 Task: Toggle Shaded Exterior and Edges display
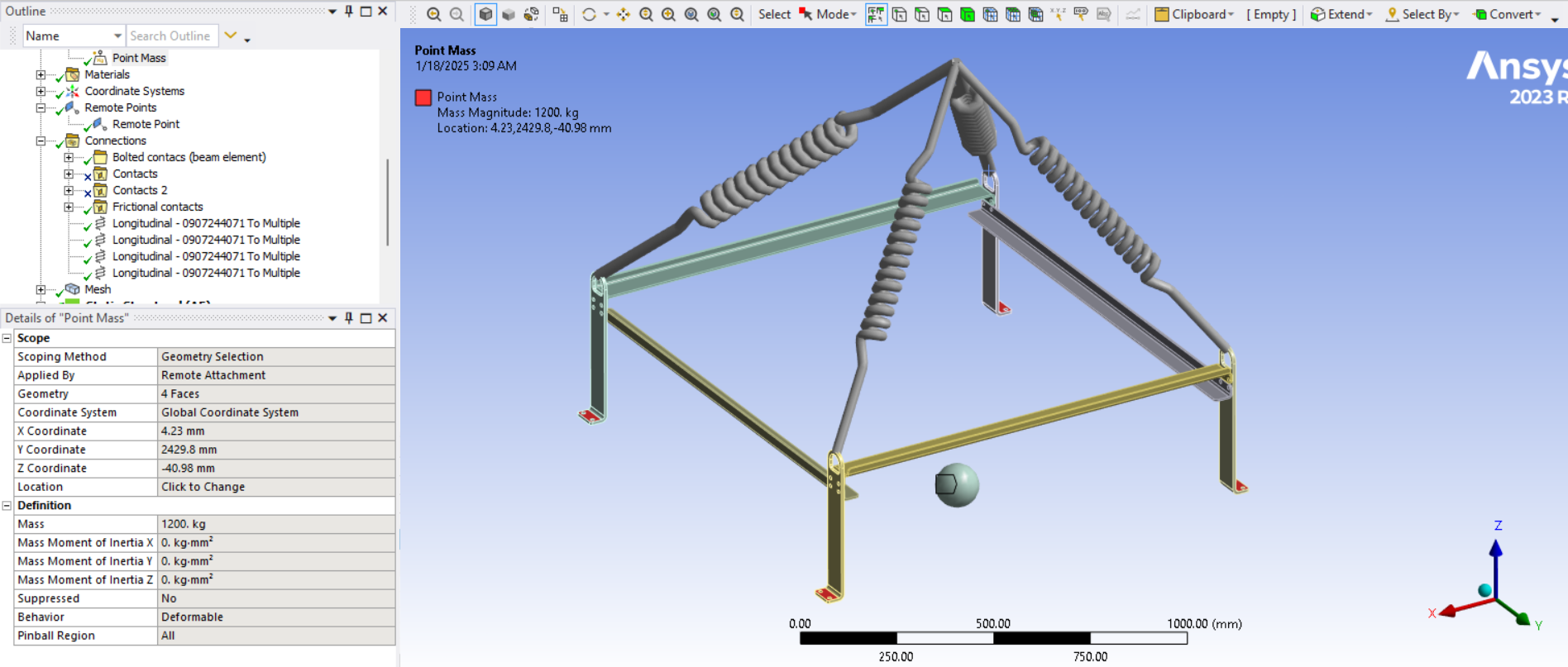[485, 14]
